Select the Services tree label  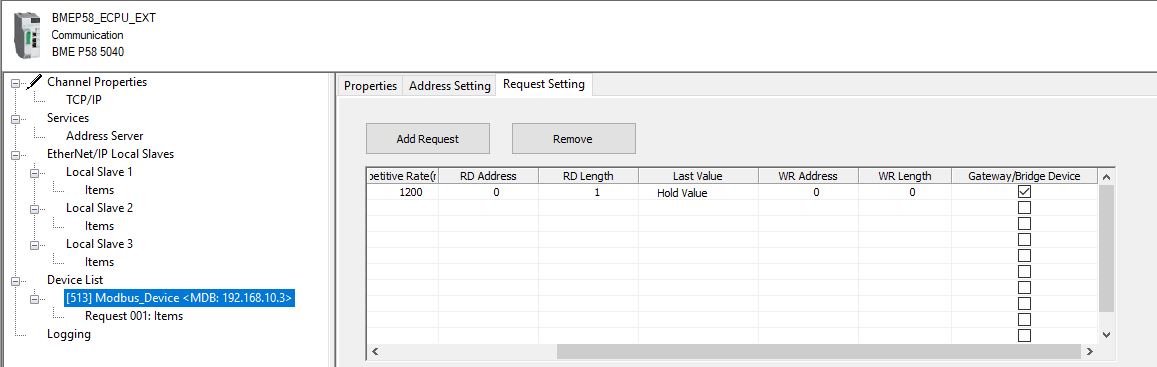click(68, 118)
